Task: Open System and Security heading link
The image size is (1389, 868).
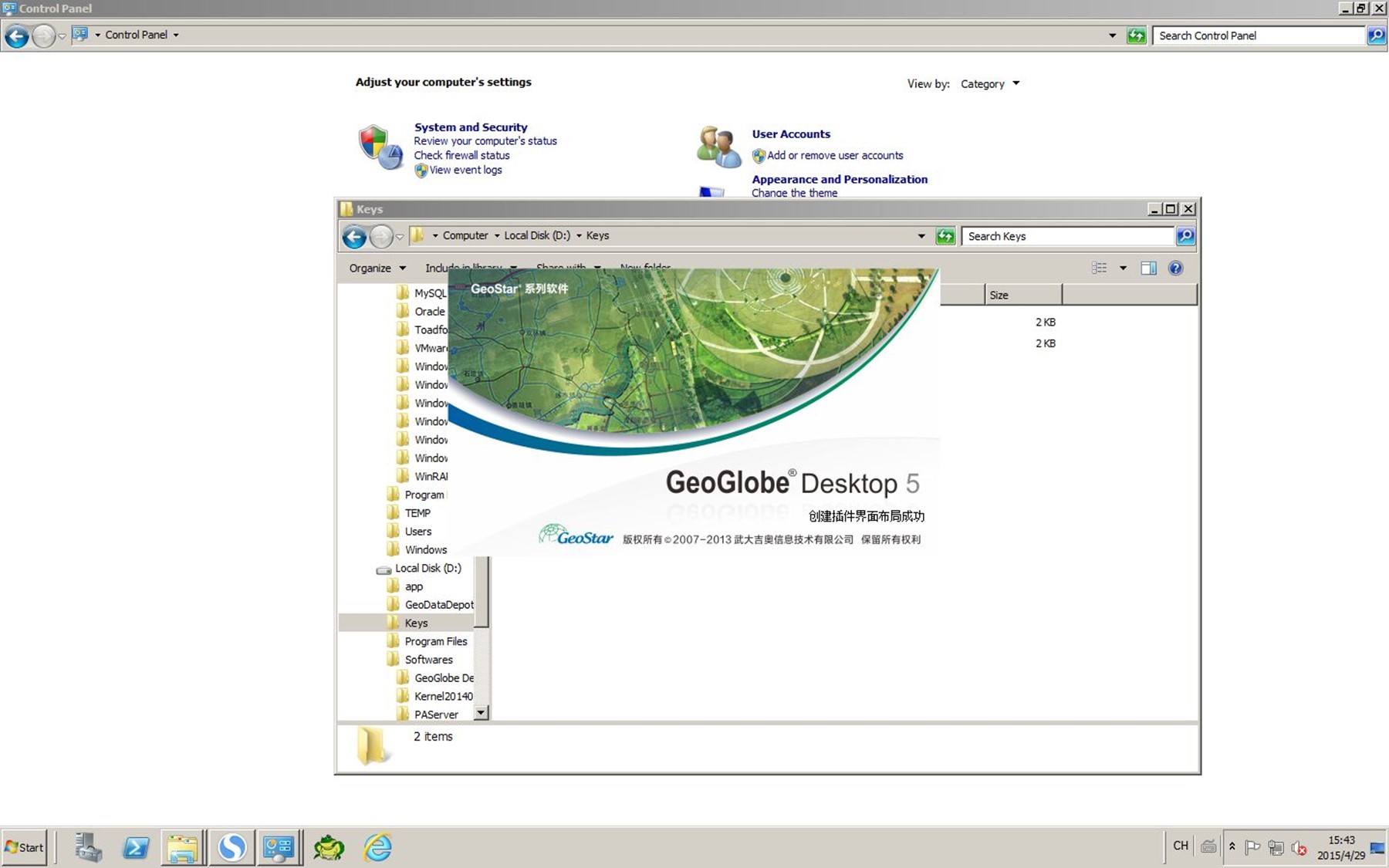Action: [471, 127]
